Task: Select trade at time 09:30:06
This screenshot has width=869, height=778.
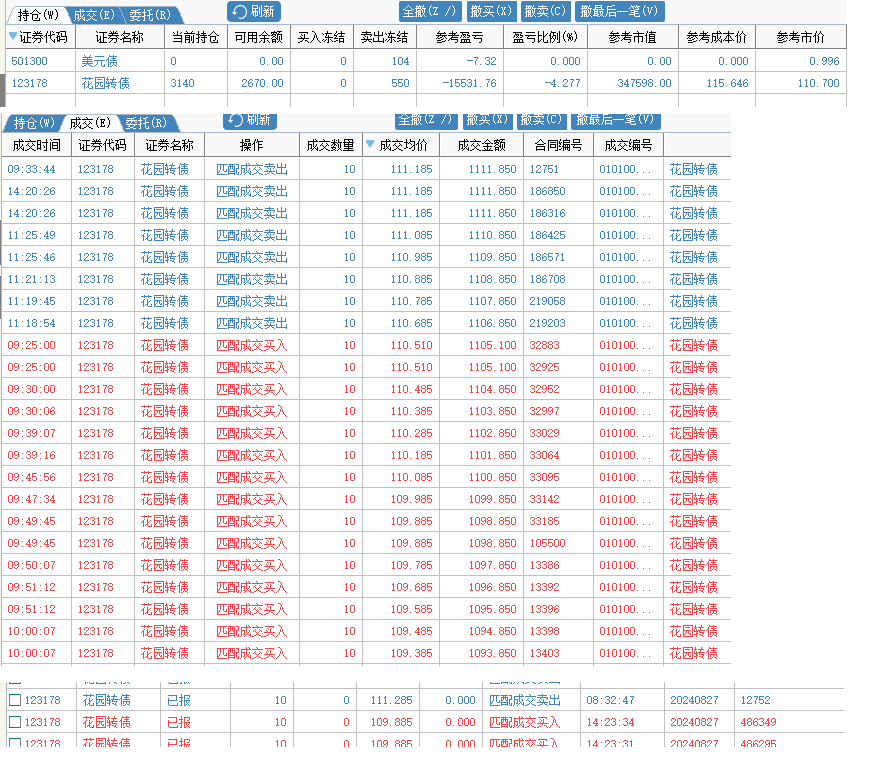Action: (x=366, y=411)
